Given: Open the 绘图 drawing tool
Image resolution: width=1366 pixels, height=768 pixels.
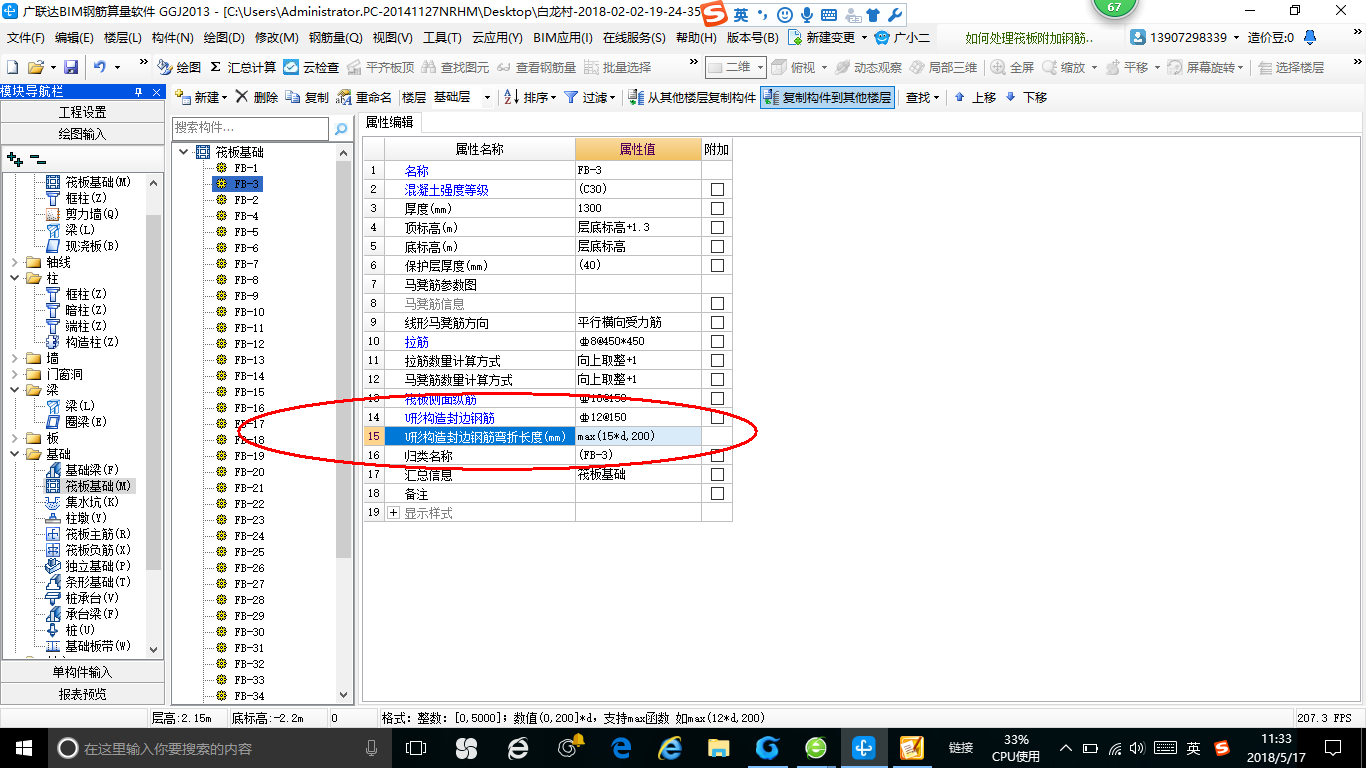Looking at the screenshot, I should tap(180, 67).
